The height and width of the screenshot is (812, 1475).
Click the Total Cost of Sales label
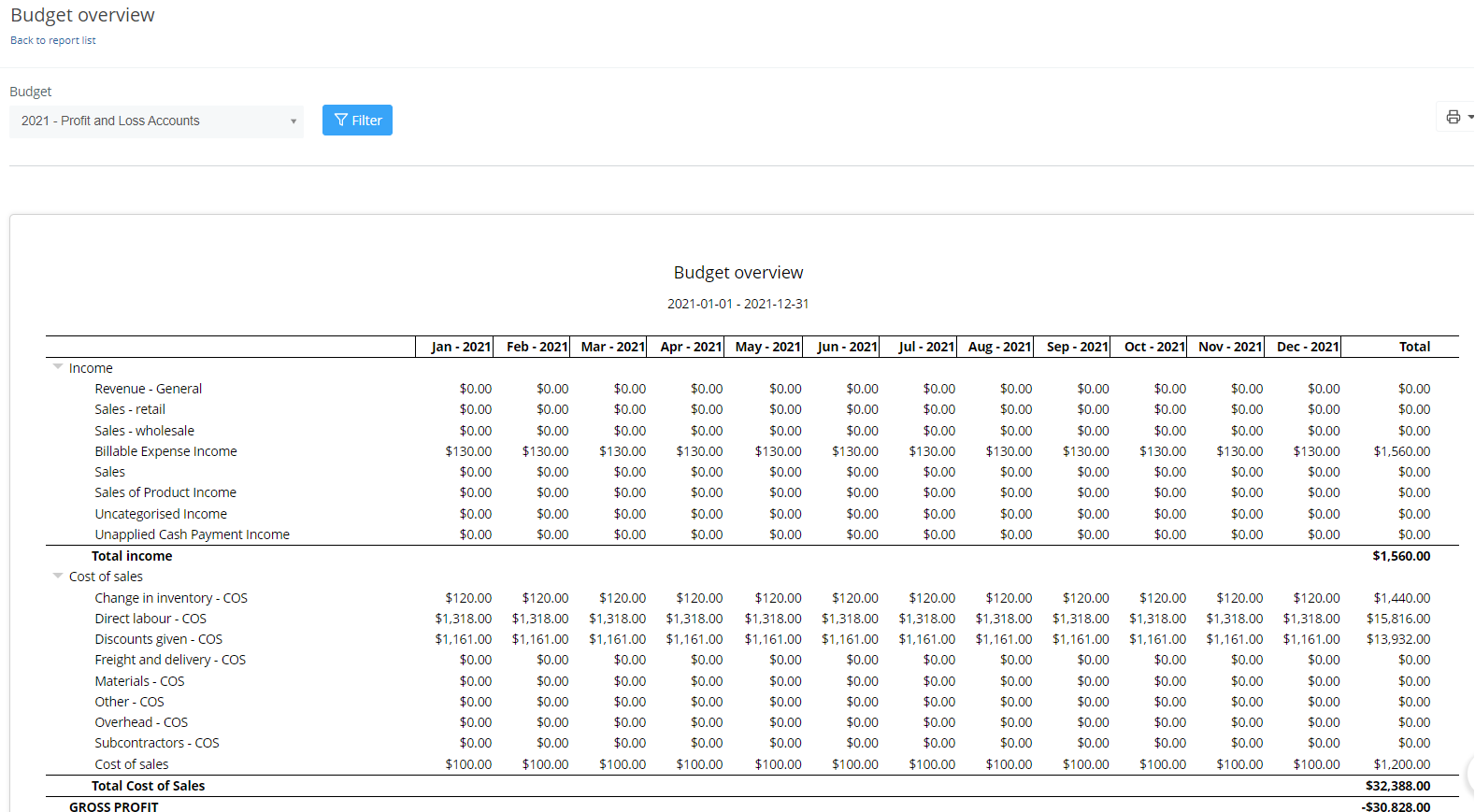pyautogui.click(x=148, y=786)
